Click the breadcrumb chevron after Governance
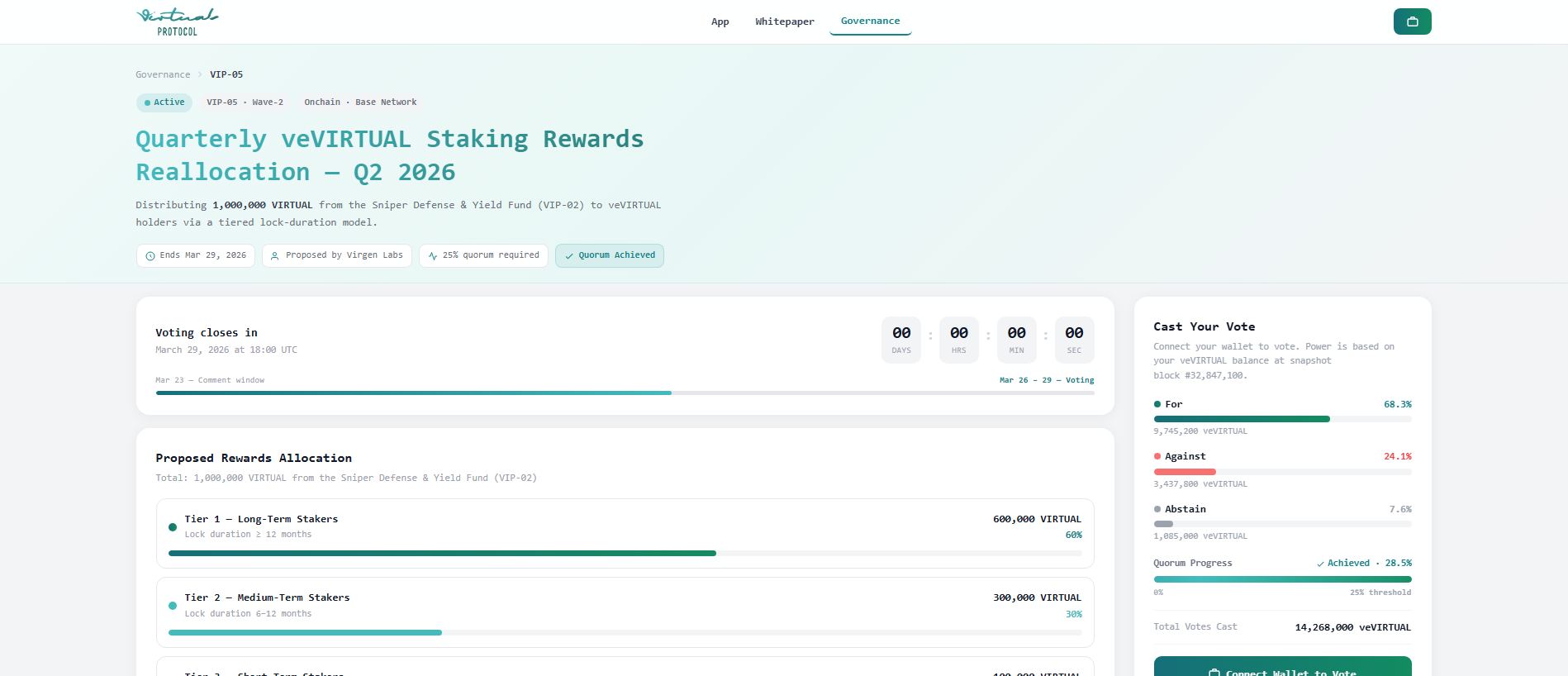The width and height of the screenshot is (1568, 676). pyautogui.click(x=200, y=74)
